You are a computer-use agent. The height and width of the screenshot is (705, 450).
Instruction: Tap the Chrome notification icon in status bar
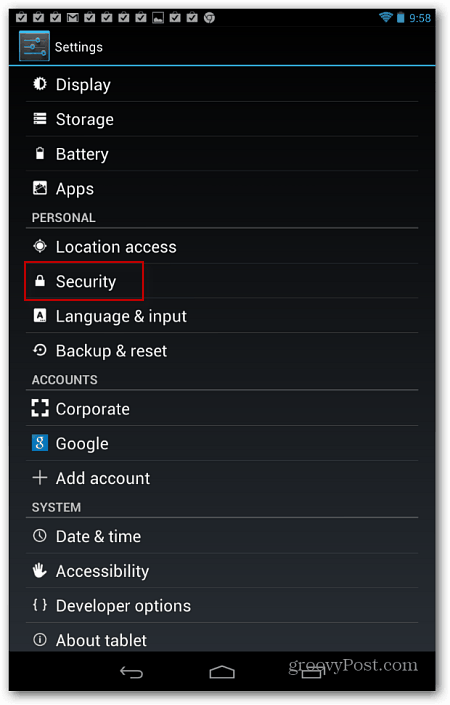[x=209, y=18]
